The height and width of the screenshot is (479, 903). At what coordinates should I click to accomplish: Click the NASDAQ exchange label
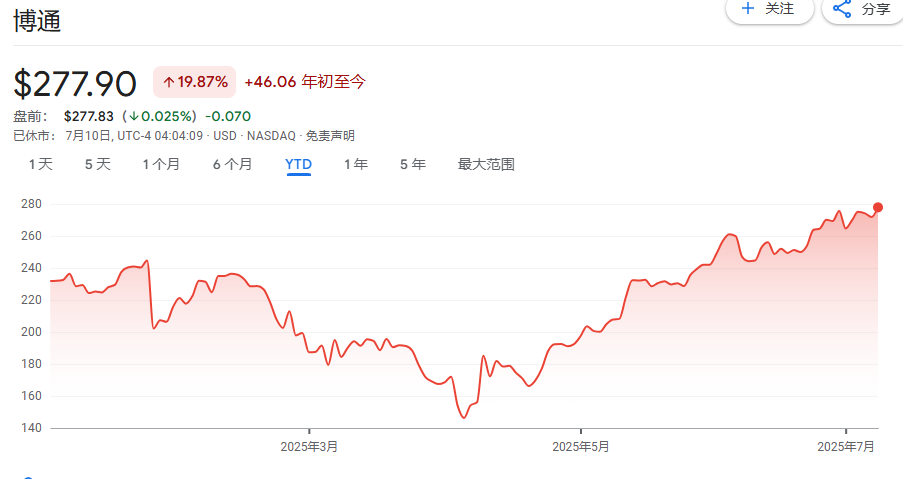pos(271,136)
